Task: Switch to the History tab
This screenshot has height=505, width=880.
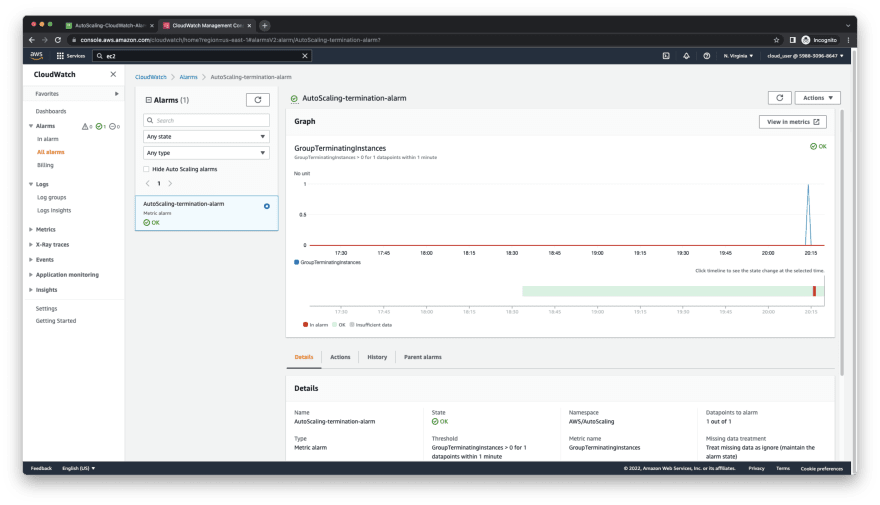Action: click(377, 357)
